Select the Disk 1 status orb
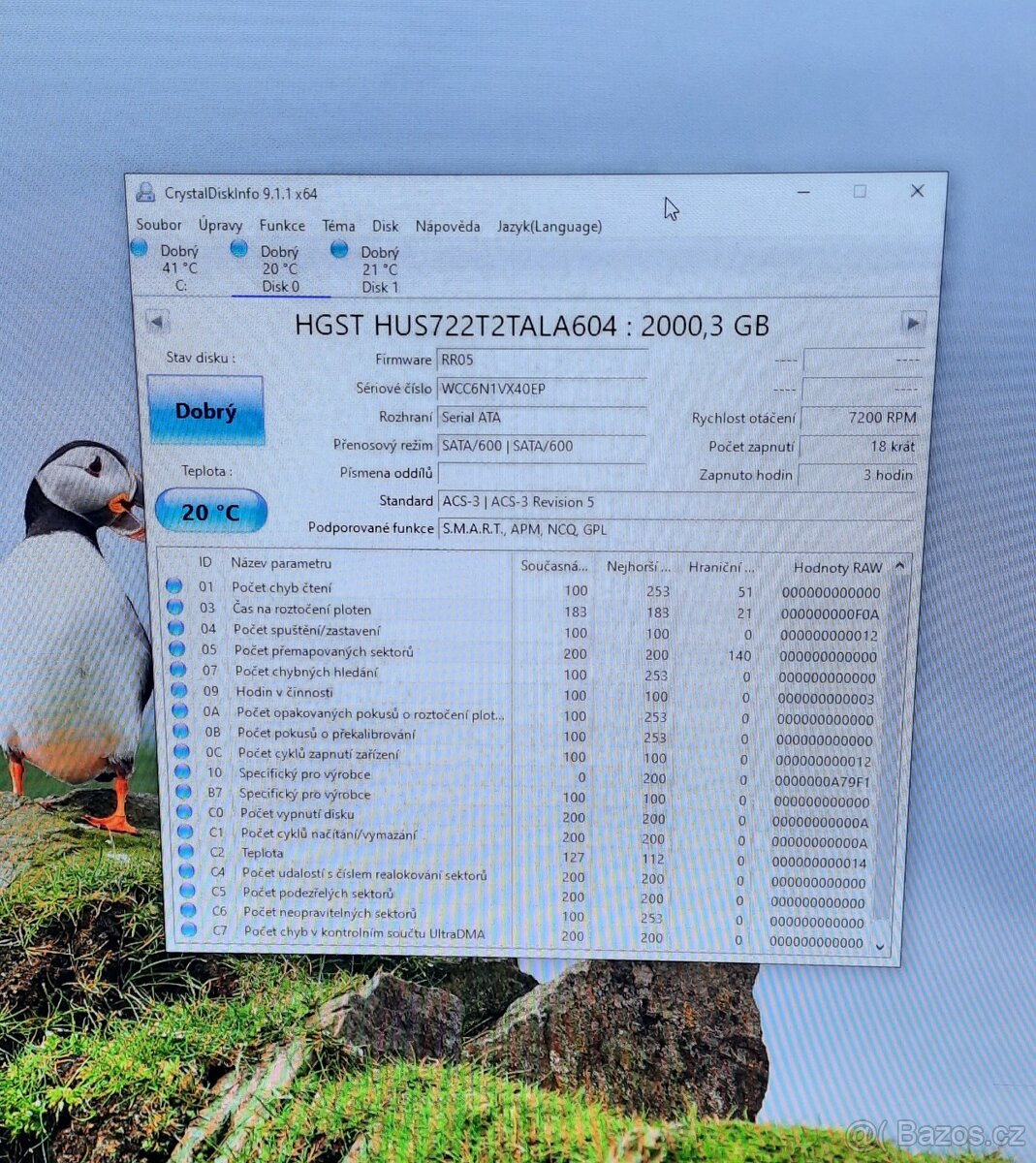The image size is (1036, 1163). pyautogui.click(x=339, y=250)
